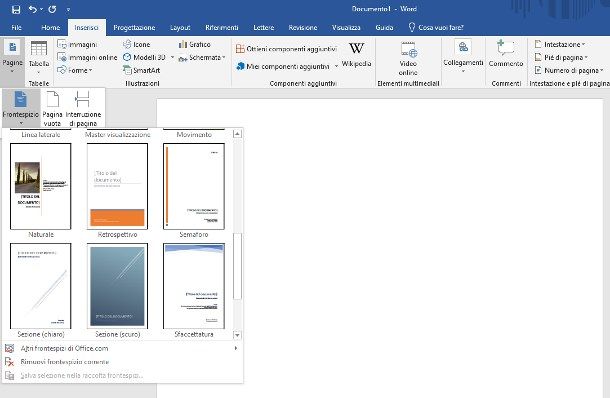The height and width of the screenshot is (398, 610).
Task: Expand the Modelli 3D dropdown arrow
Action: [x=172, y=57]
